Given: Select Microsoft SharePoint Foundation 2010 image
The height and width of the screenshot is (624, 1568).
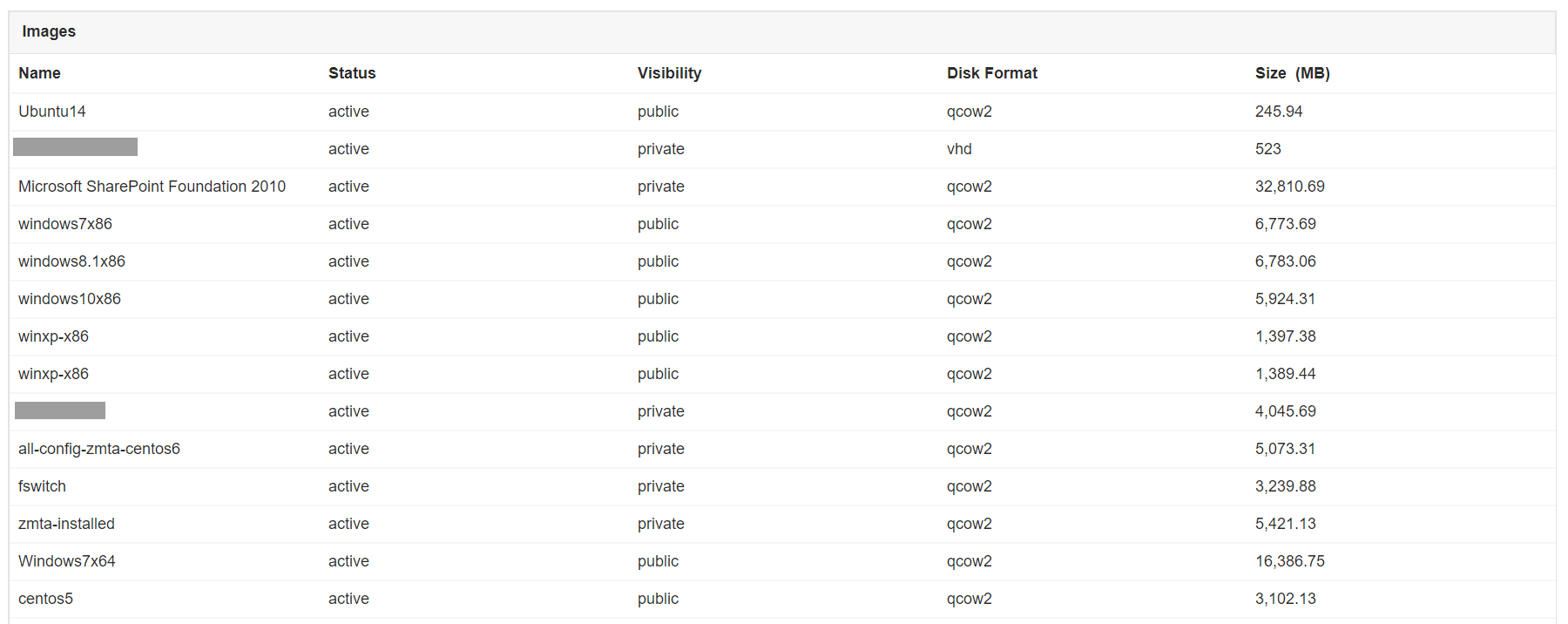Looking at the screenshot, I should pos(152,187).
